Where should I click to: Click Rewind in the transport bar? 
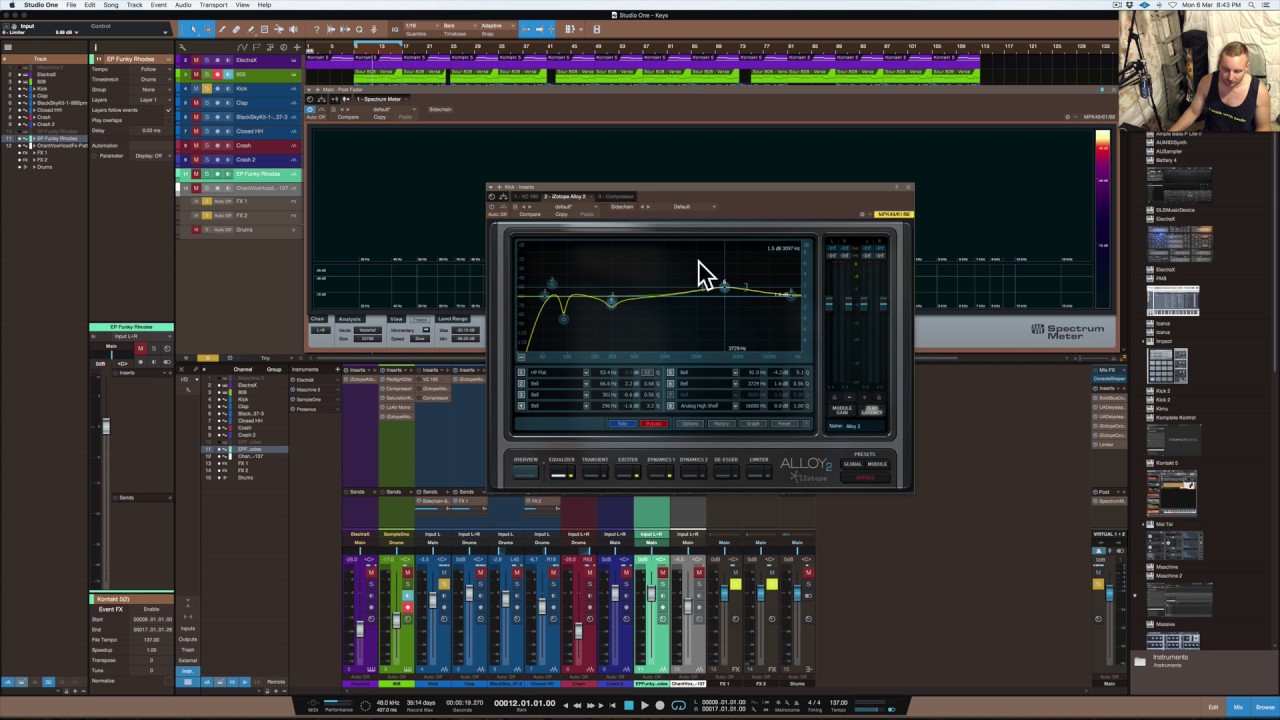click(x=577, y=705)
